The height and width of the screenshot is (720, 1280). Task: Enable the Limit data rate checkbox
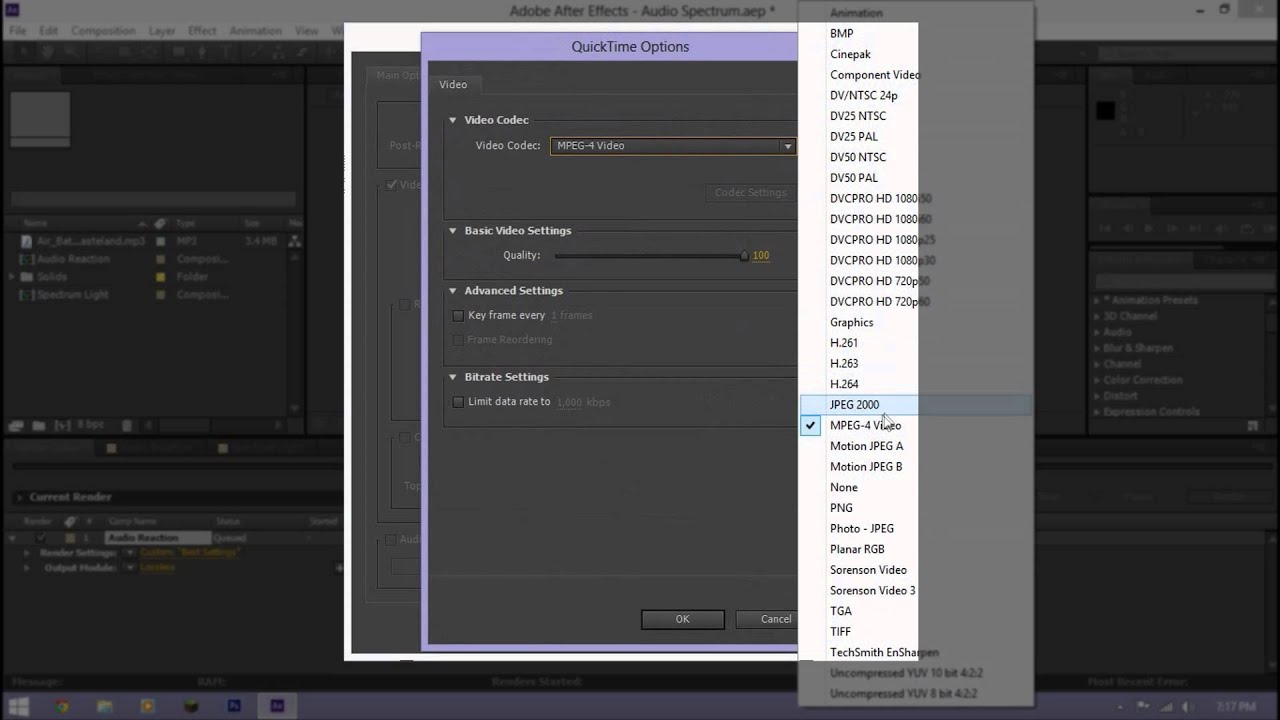coord(458,402)
